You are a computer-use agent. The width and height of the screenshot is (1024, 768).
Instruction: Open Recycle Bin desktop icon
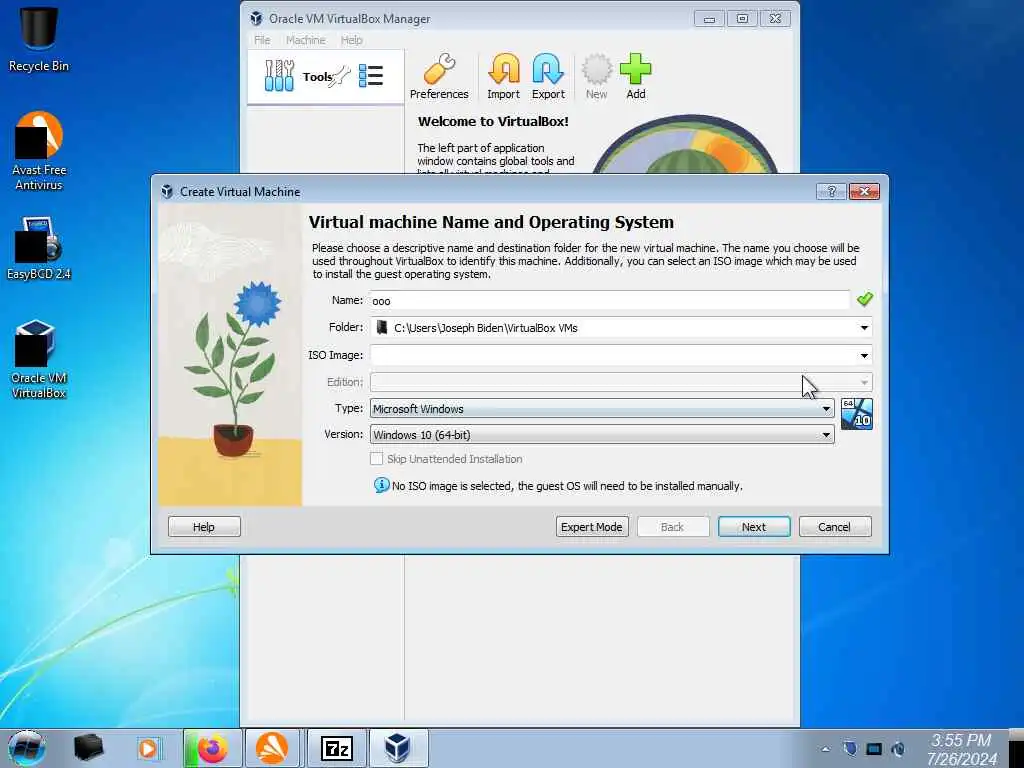tap(39, 38)
